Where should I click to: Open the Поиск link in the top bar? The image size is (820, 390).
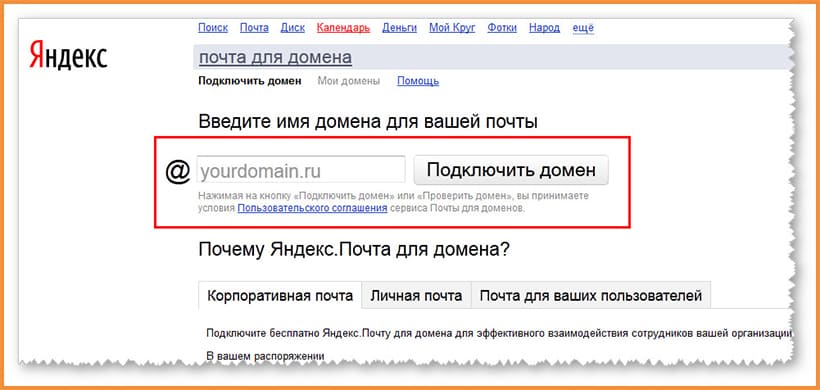pos(213,28)
